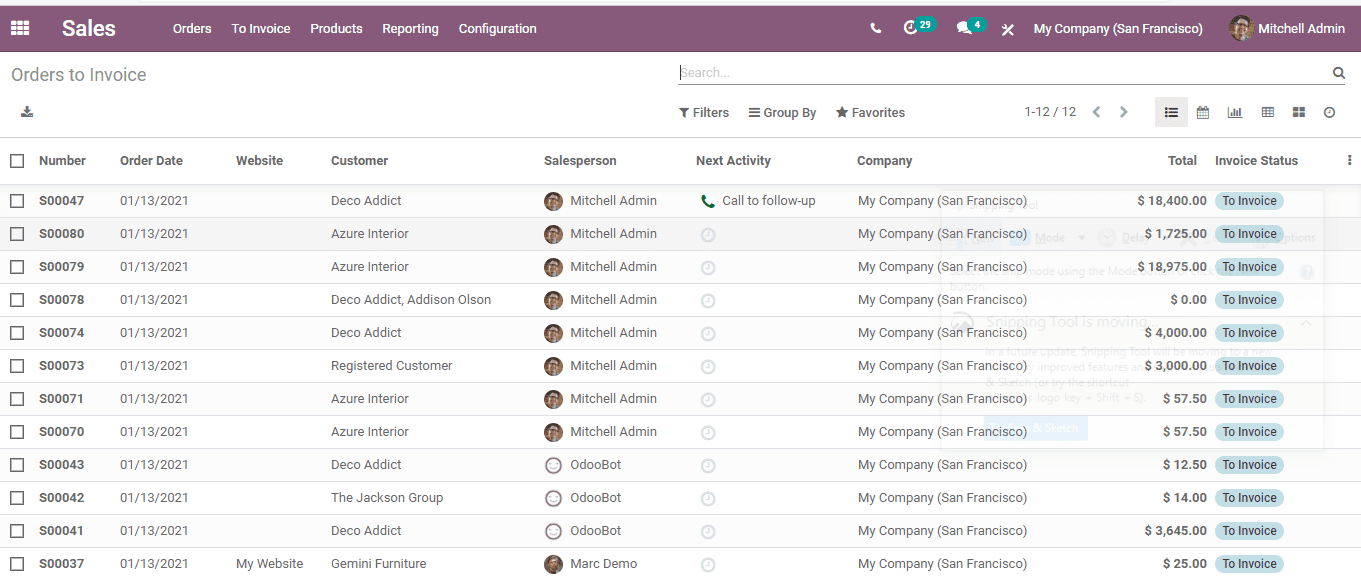Sort by Number column header

point(62,161)
